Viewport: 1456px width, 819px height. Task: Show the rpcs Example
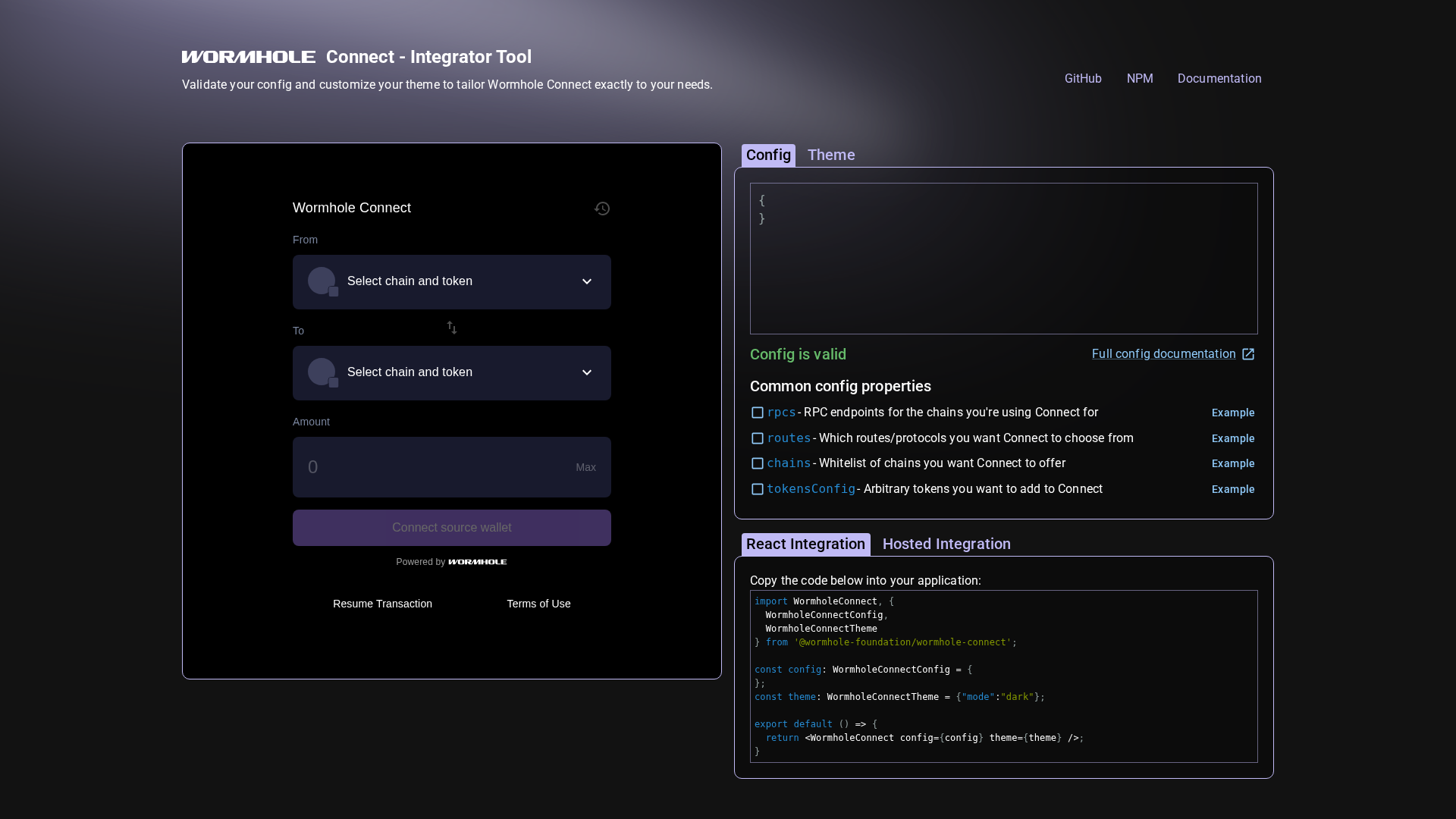[x=1233, y=413]
